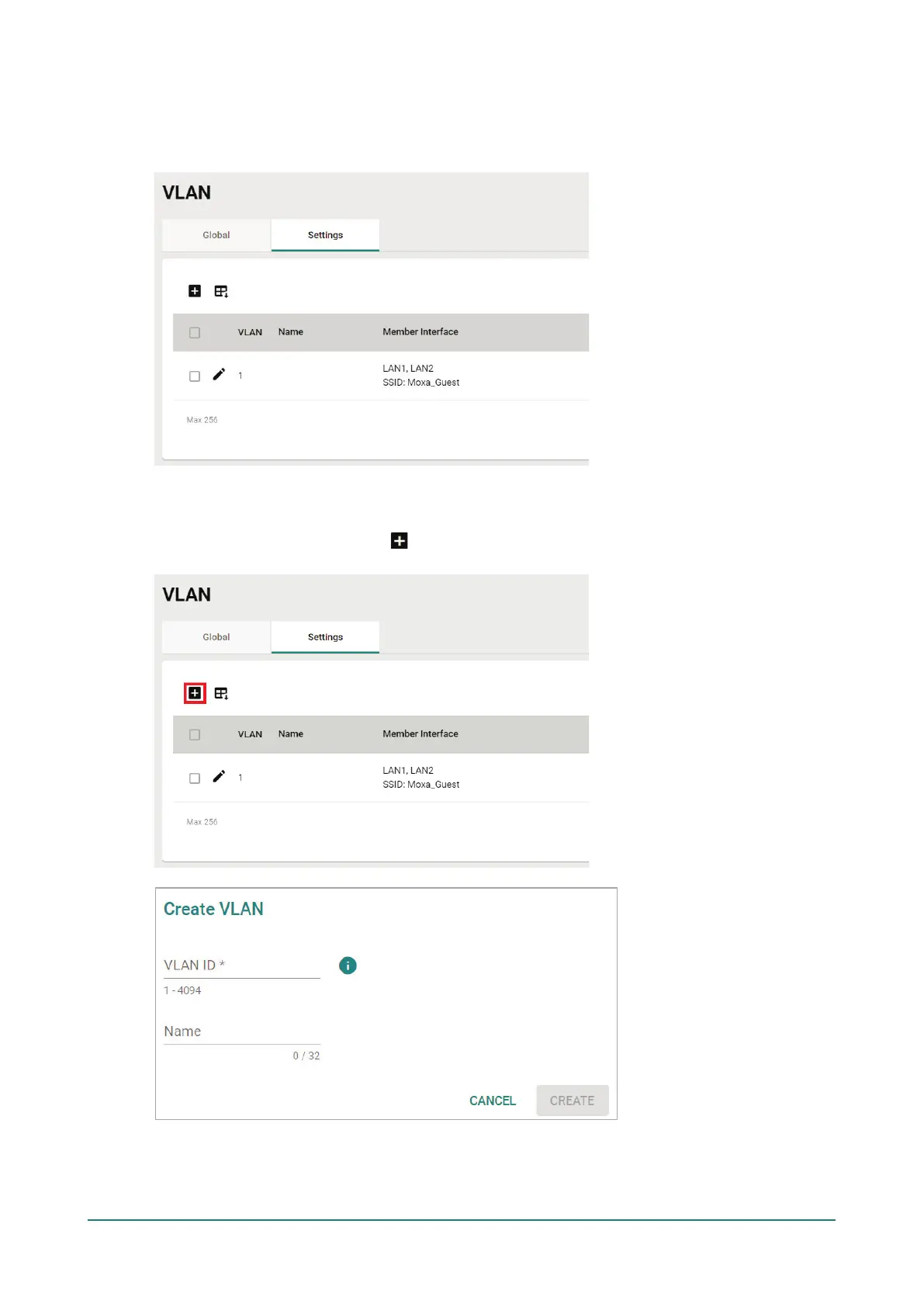Tick the header select-all checkbox in the upper VLAN table
The width and height of the screenshot is (924, 1307).
pyautogui.click(x=195, y=333)
